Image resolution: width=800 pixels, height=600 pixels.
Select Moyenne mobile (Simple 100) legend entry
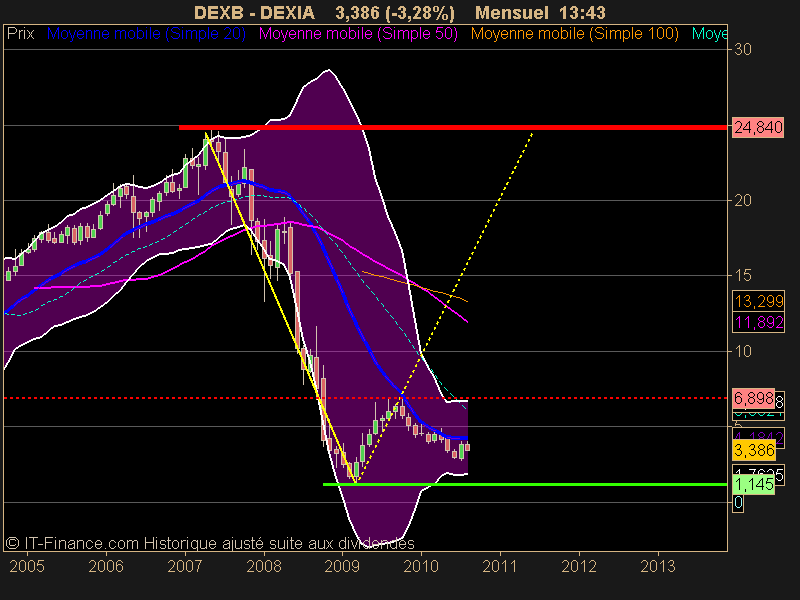574,34
